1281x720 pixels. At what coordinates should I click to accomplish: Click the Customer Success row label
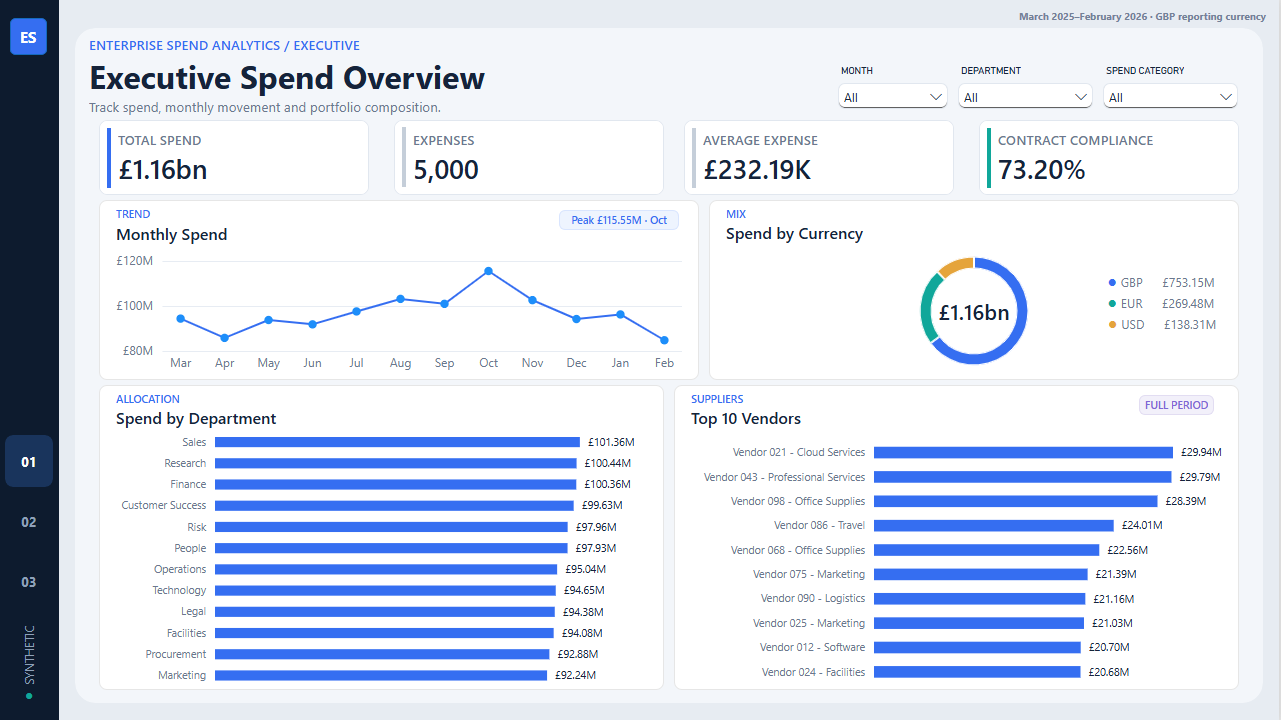tap(164, 505)
